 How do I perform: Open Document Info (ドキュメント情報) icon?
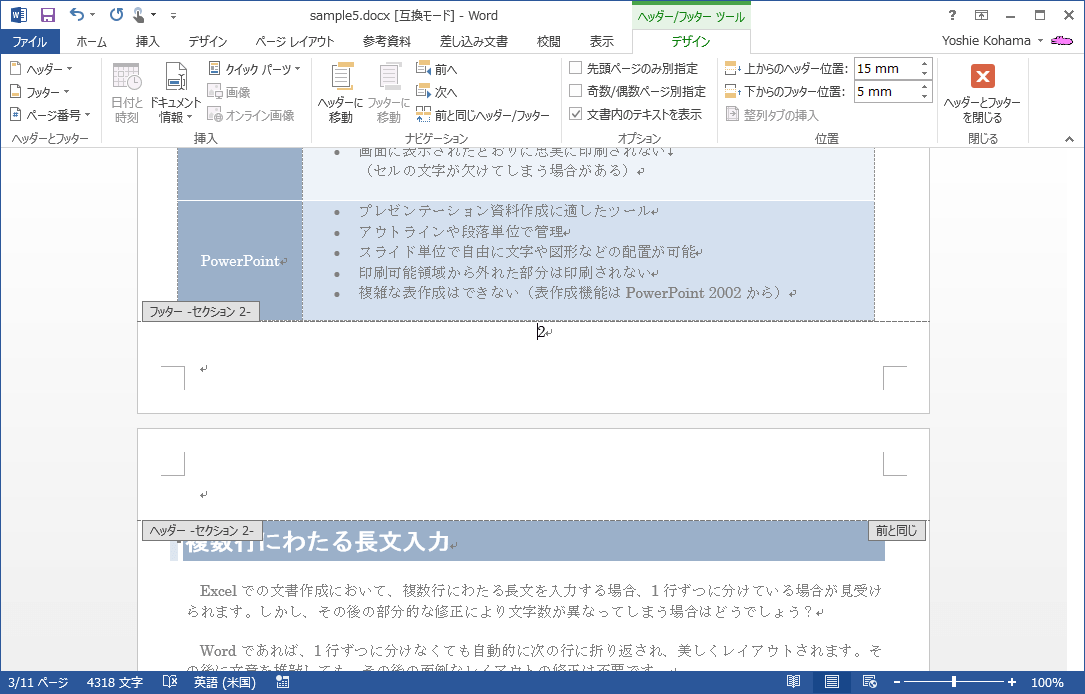(x=176, y=93)
